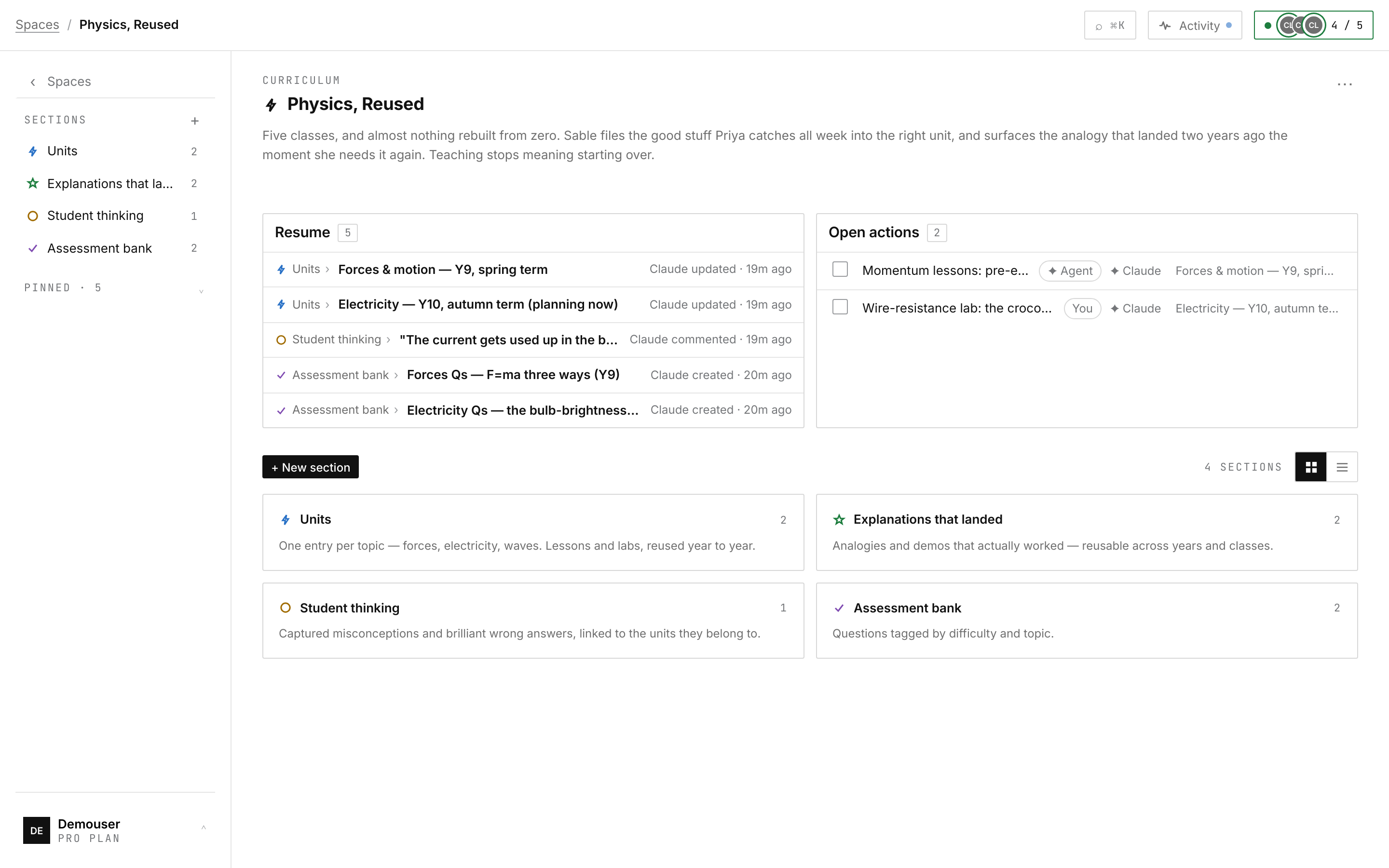The height and width of the screenshot is (868, 1389).
Task: Click Claude label on Wire-resistance lab row
Action: tap(1135, 308)
